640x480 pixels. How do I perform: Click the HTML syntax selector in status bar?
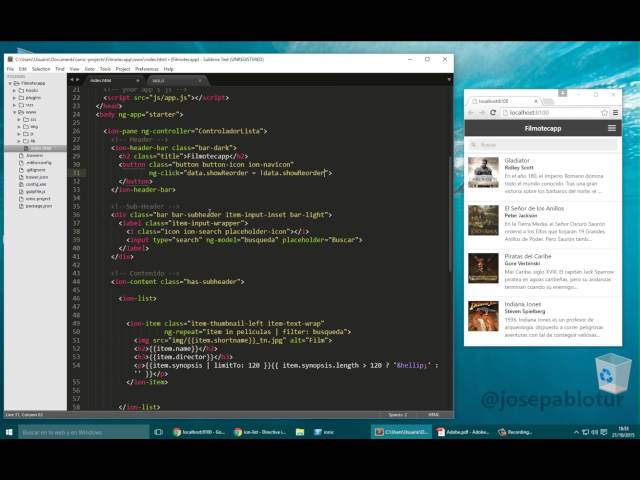tap(433, 415)
